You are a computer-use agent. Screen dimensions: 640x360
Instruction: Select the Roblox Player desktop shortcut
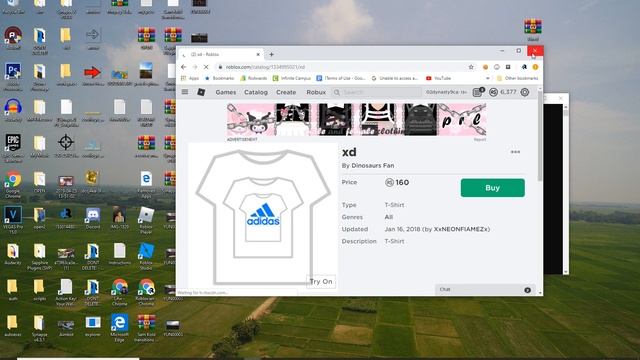click(x=146, y=220)
